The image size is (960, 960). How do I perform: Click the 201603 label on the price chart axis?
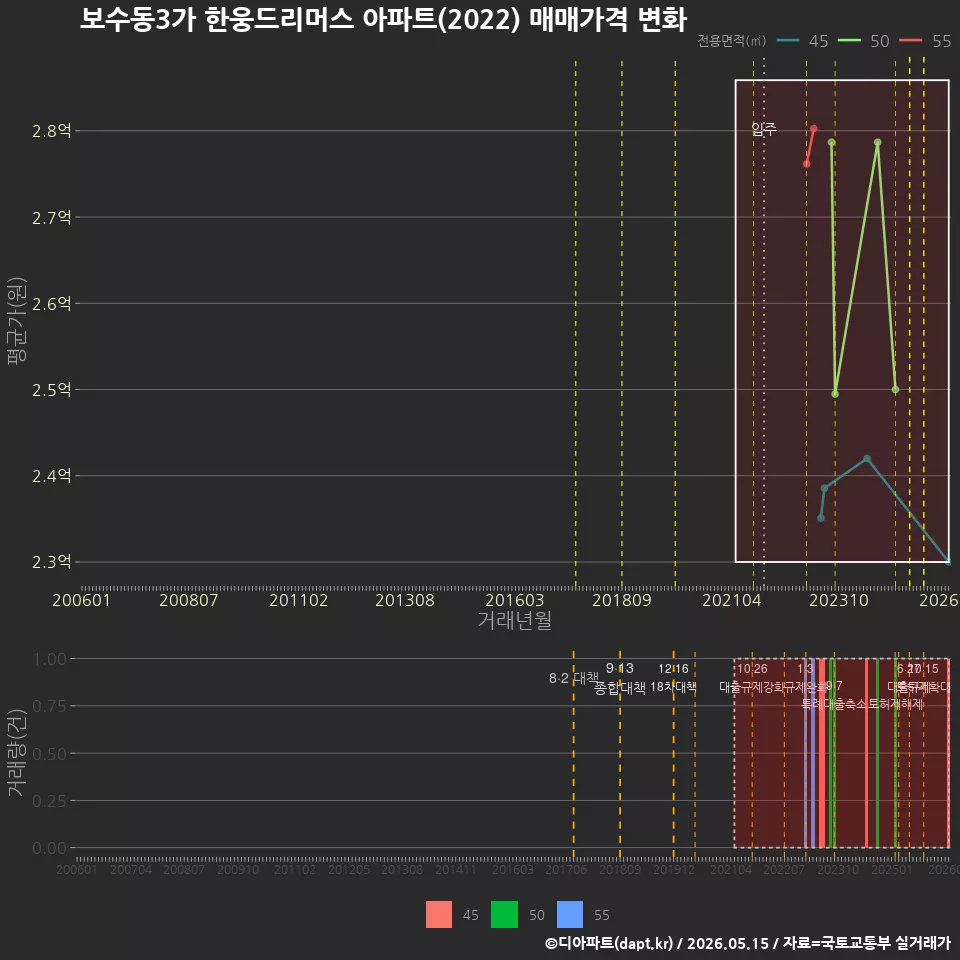(515, 600)
